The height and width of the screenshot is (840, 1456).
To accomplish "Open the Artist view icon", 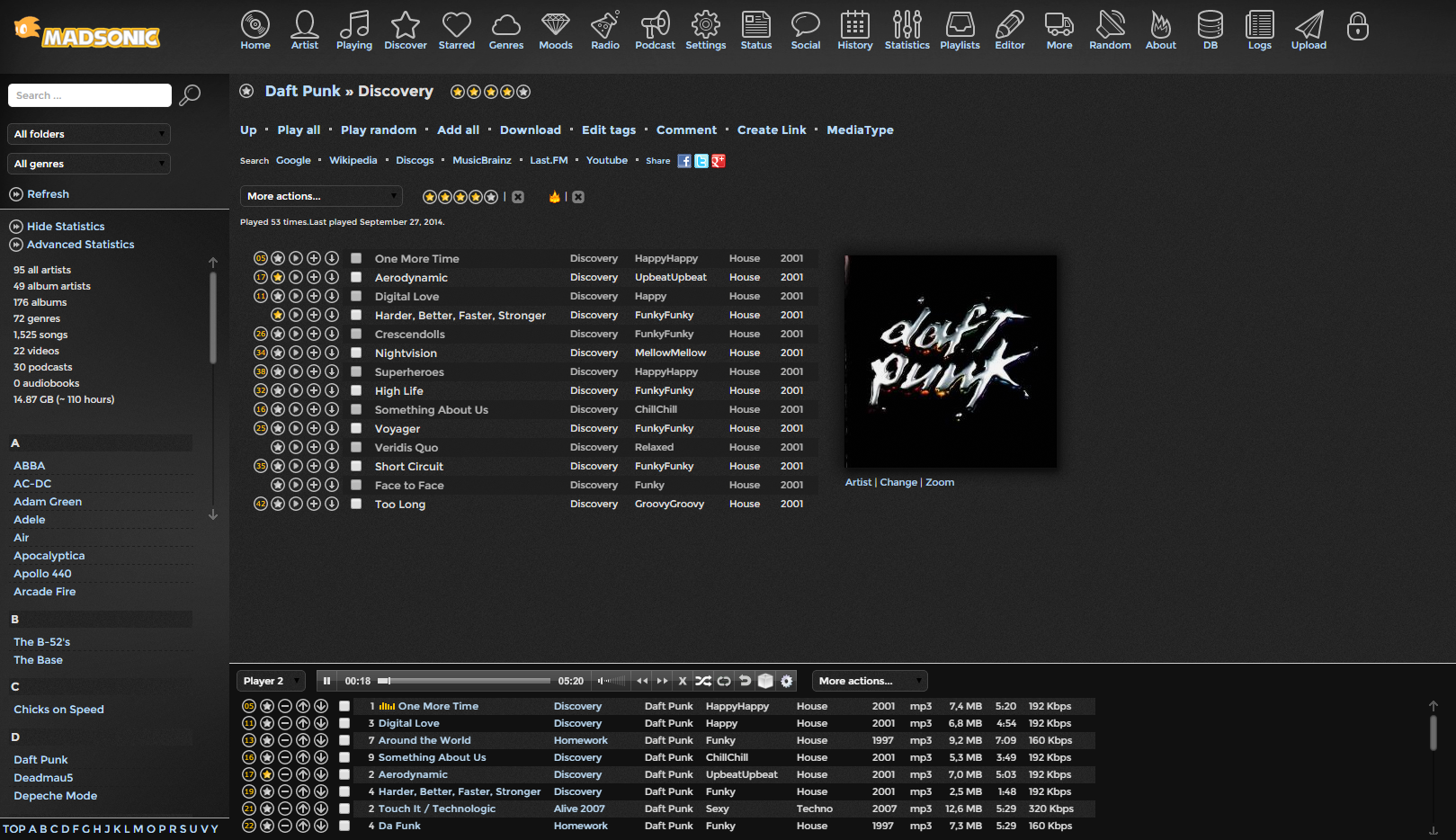I will point(305,24).
